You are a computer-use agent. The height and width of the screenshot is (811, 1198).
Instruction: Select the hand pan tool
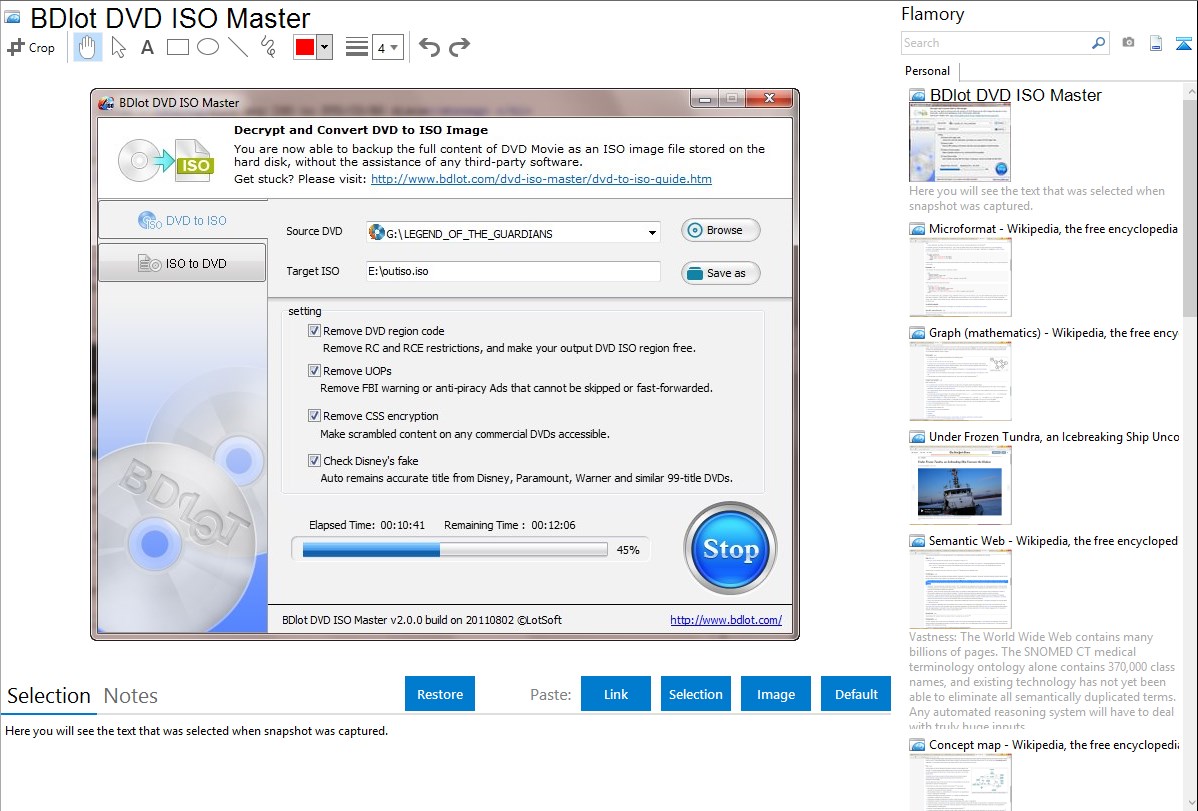pos(88,47)
